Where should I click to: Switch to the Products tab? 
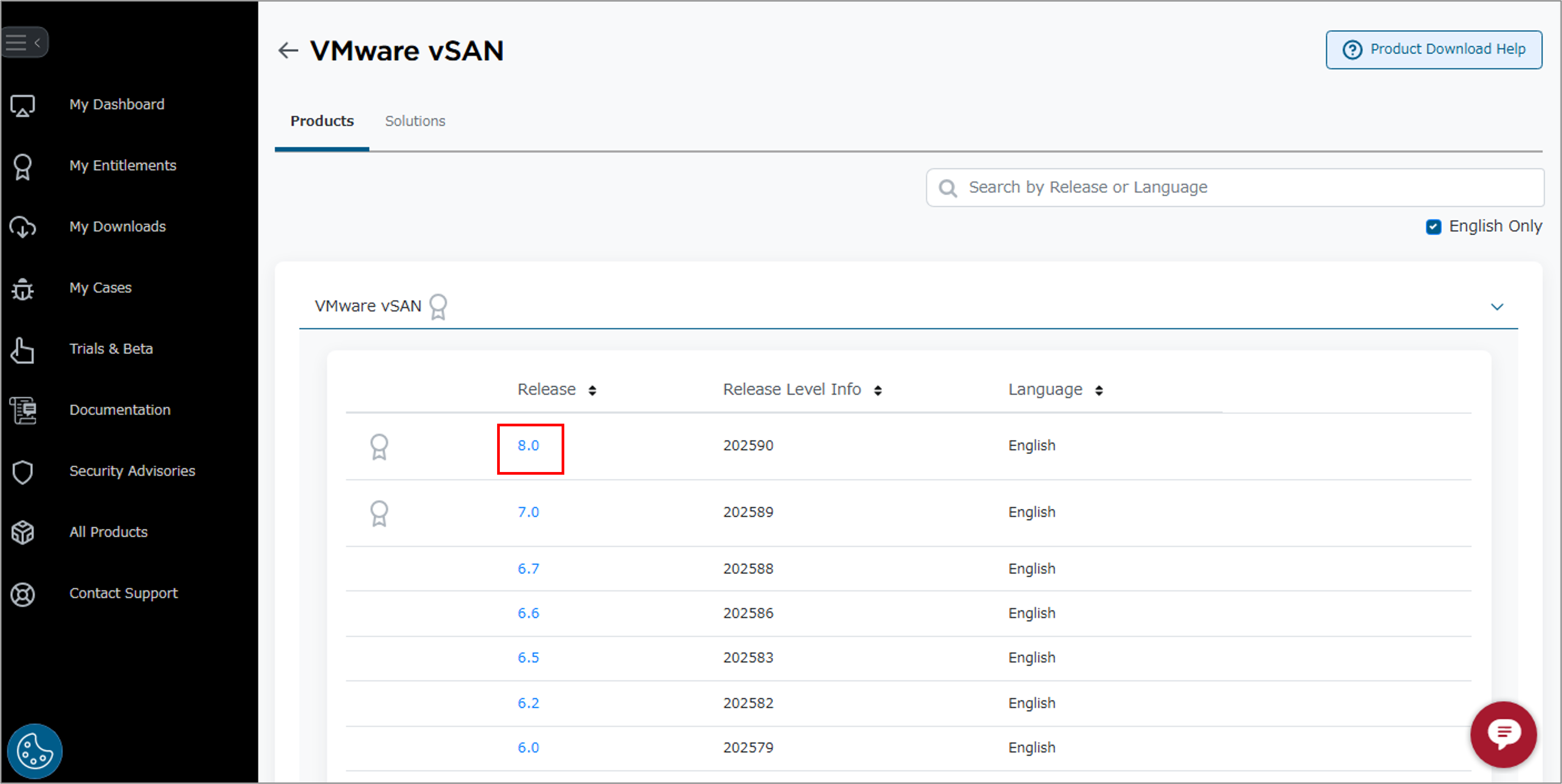pyautogui.click(x=322, y=121)
